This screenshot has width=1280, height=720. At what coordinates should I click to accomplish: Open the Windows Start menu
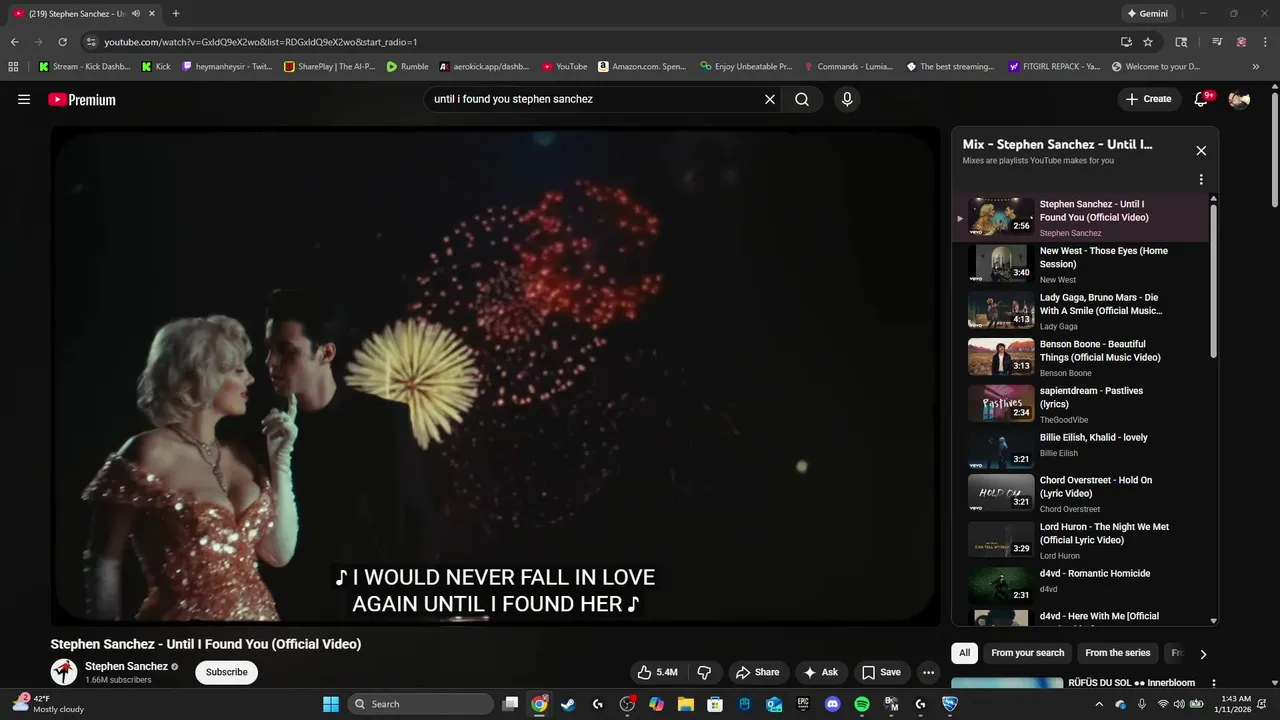pyautogui.click(x=331, y=704)
